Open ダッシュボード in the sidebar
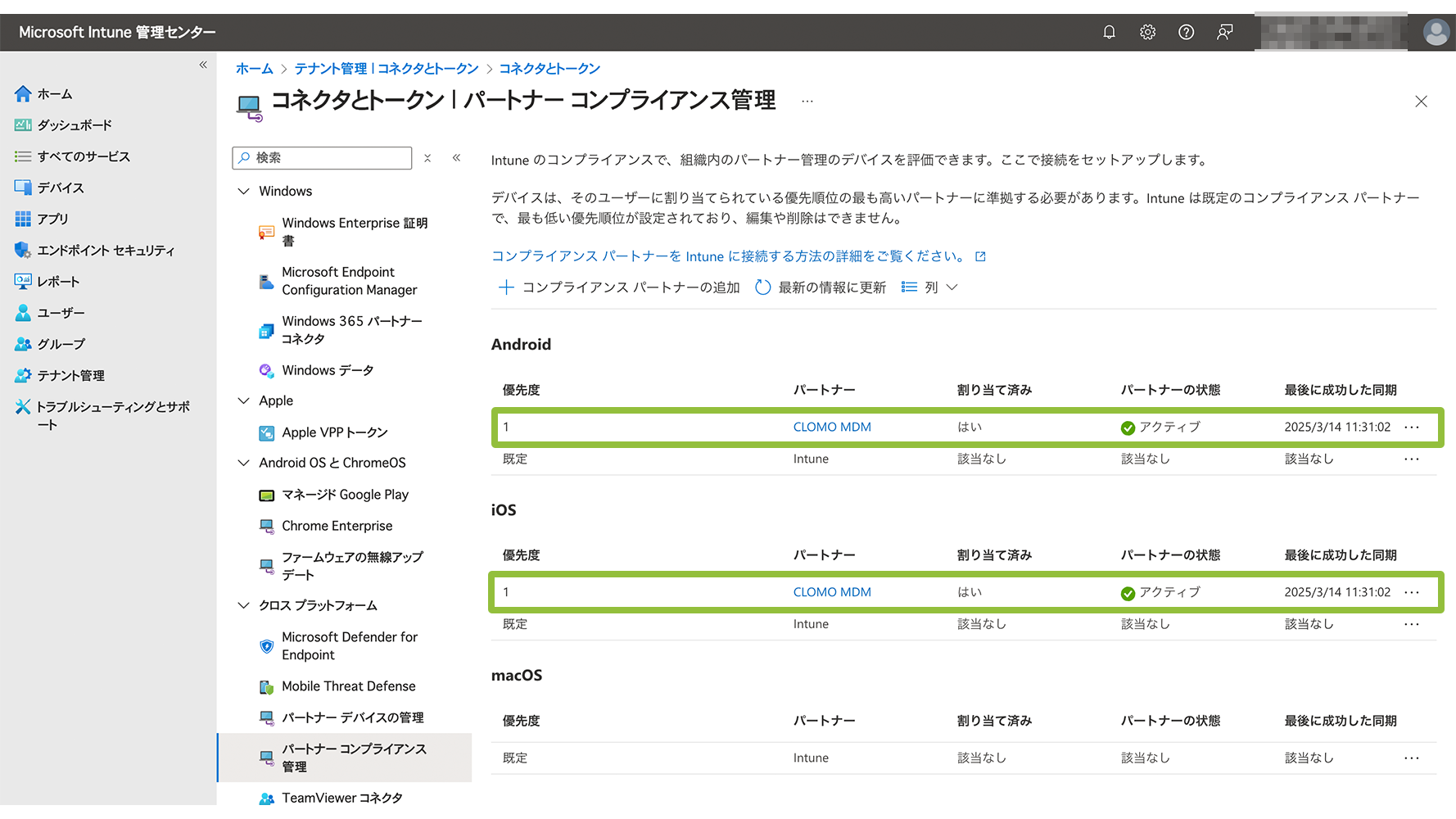The height and width of the screenshot is (819, 1456). coord(74,125)
